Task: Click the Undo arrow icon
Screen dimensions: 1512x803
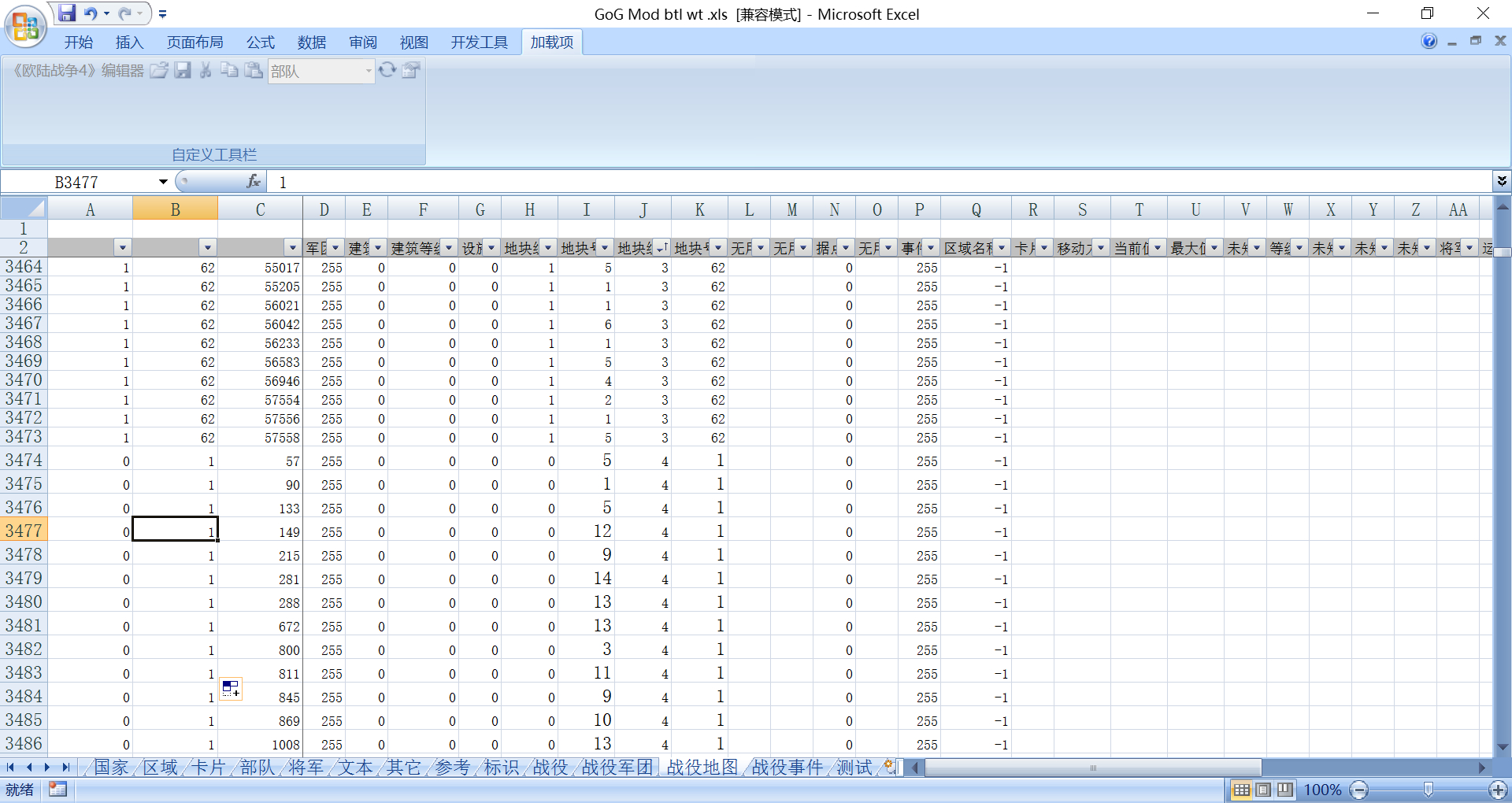Action: tap(91, 13)
